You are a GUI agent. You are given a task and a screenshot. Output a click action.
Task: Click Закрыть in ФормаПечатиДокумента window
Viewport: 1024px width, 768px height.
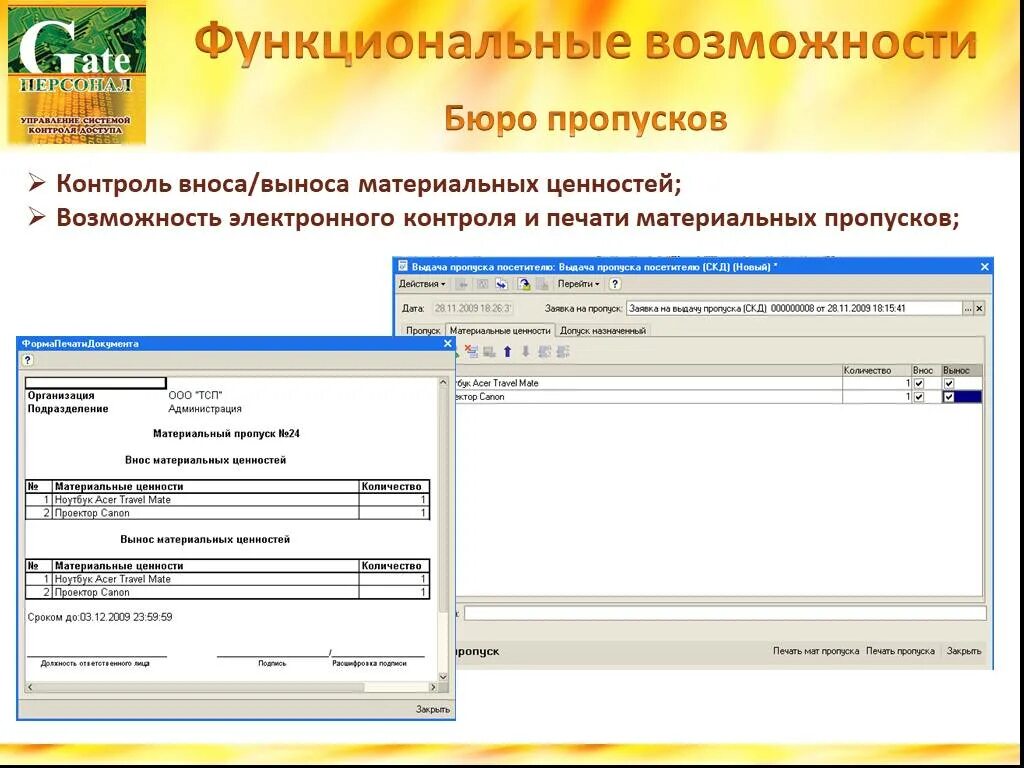tap(432, 709)
